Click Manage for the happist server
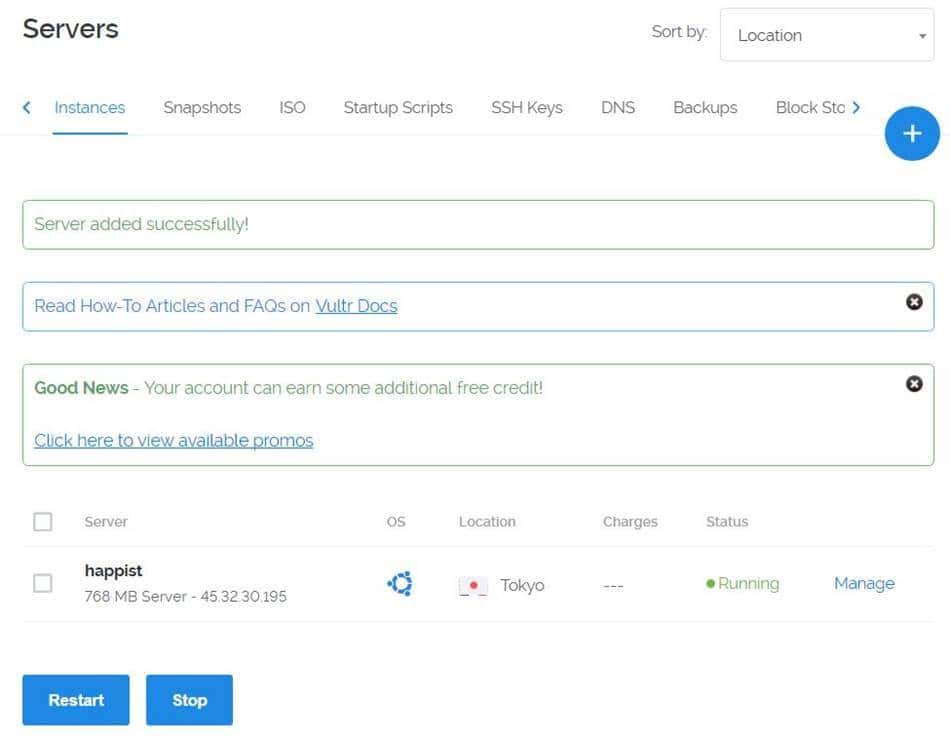The image size is (950, 741). click(x=864, y=584)
